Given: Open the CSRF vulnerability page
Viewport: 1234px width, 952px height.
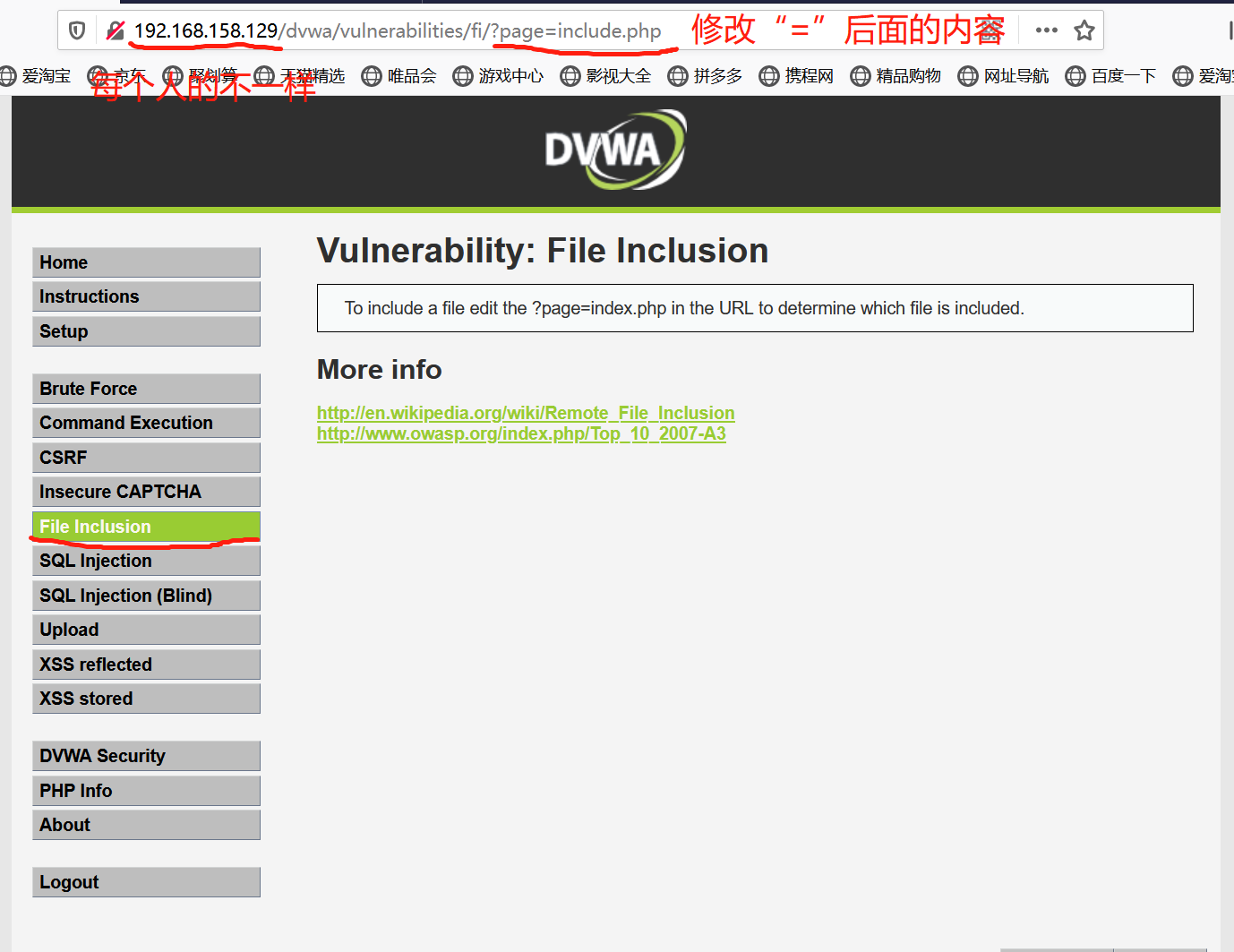Looking at the screenshot, I should 146,458.
